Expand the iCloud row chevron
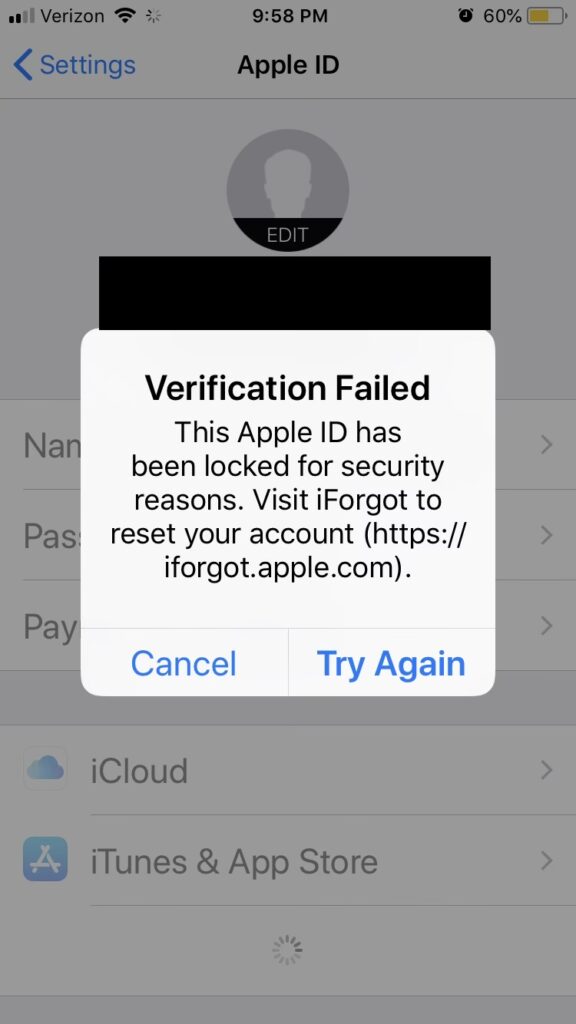This screenshot has height=1024, width=576. pyautogui.click(x=547, y=770)
